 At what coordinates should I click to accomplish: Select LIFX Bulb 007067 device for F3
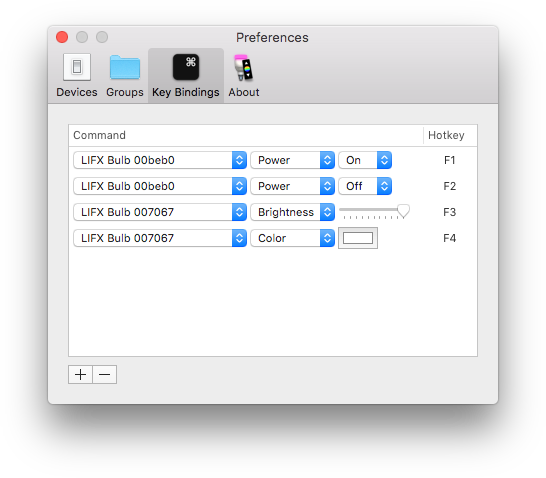click(x=160, y=212)
